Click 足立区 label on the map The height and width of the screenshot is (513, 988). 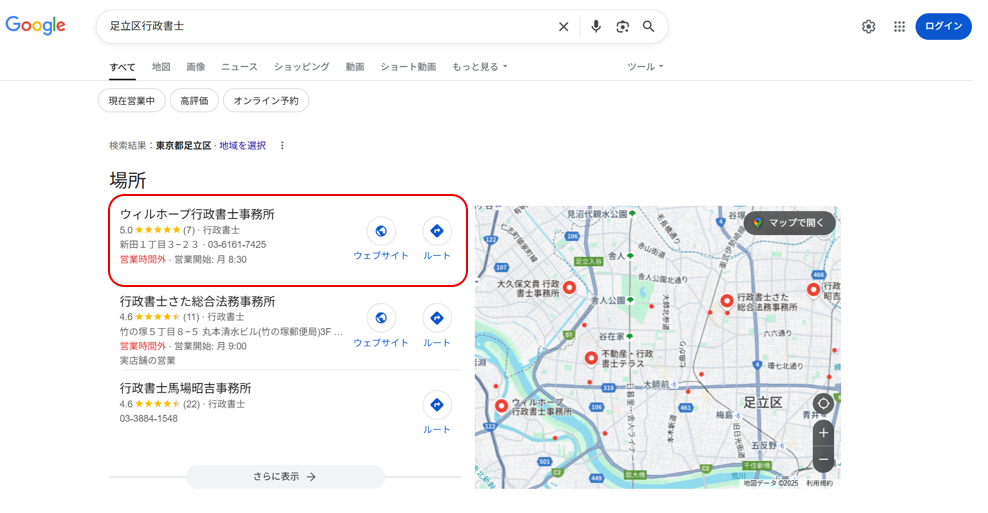tap(762, 403)
